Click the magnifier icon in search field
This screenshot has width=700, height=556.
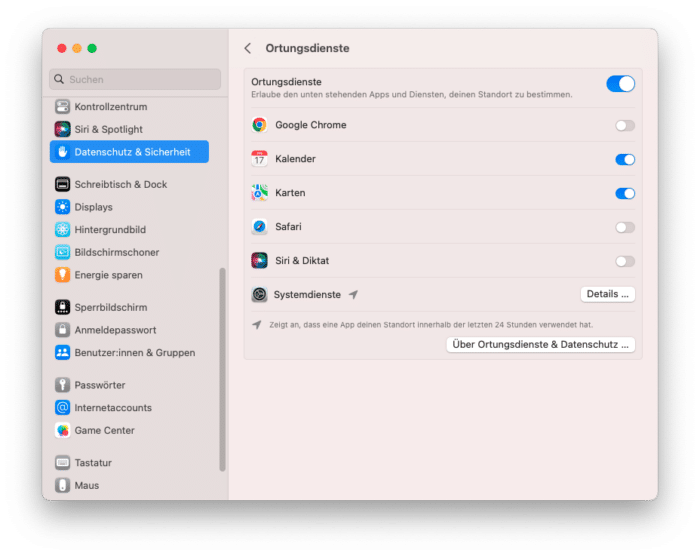pos(59,79)
